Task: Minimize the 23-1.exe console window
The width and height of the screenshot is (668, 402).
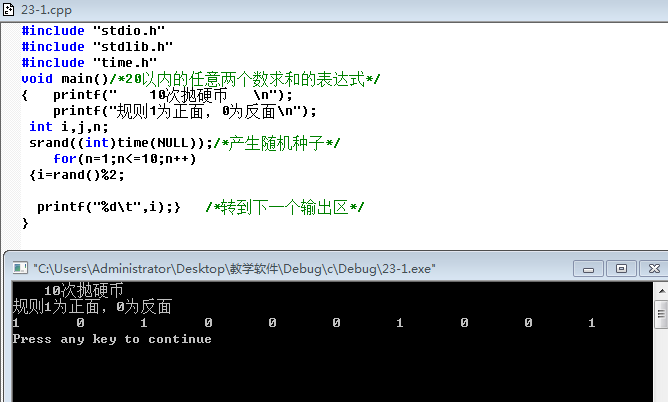Action: coord(588,269)
